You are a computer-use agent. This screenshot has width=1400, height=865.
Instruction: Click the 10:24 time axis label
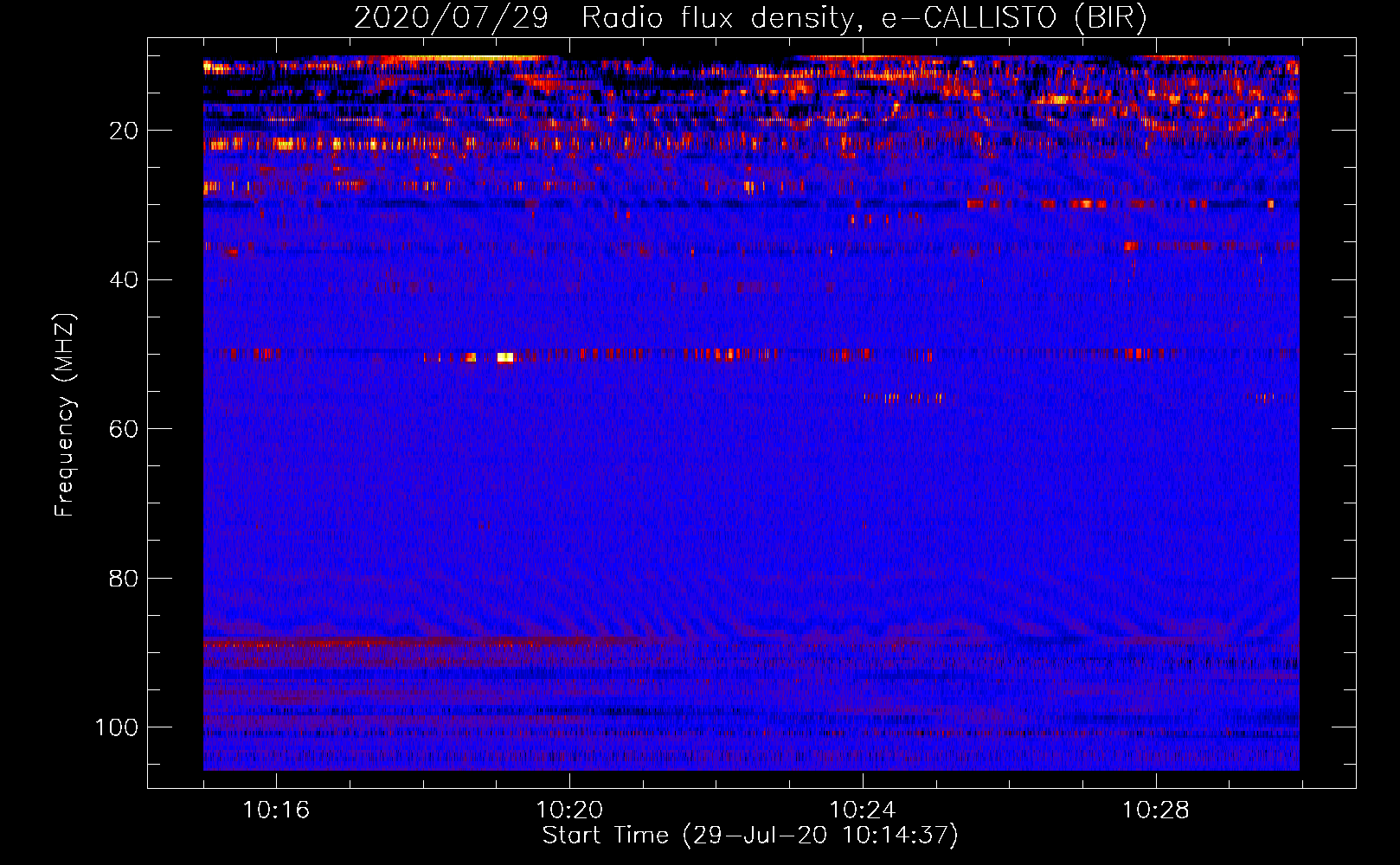pyautogui.click(x=863, y=811)
